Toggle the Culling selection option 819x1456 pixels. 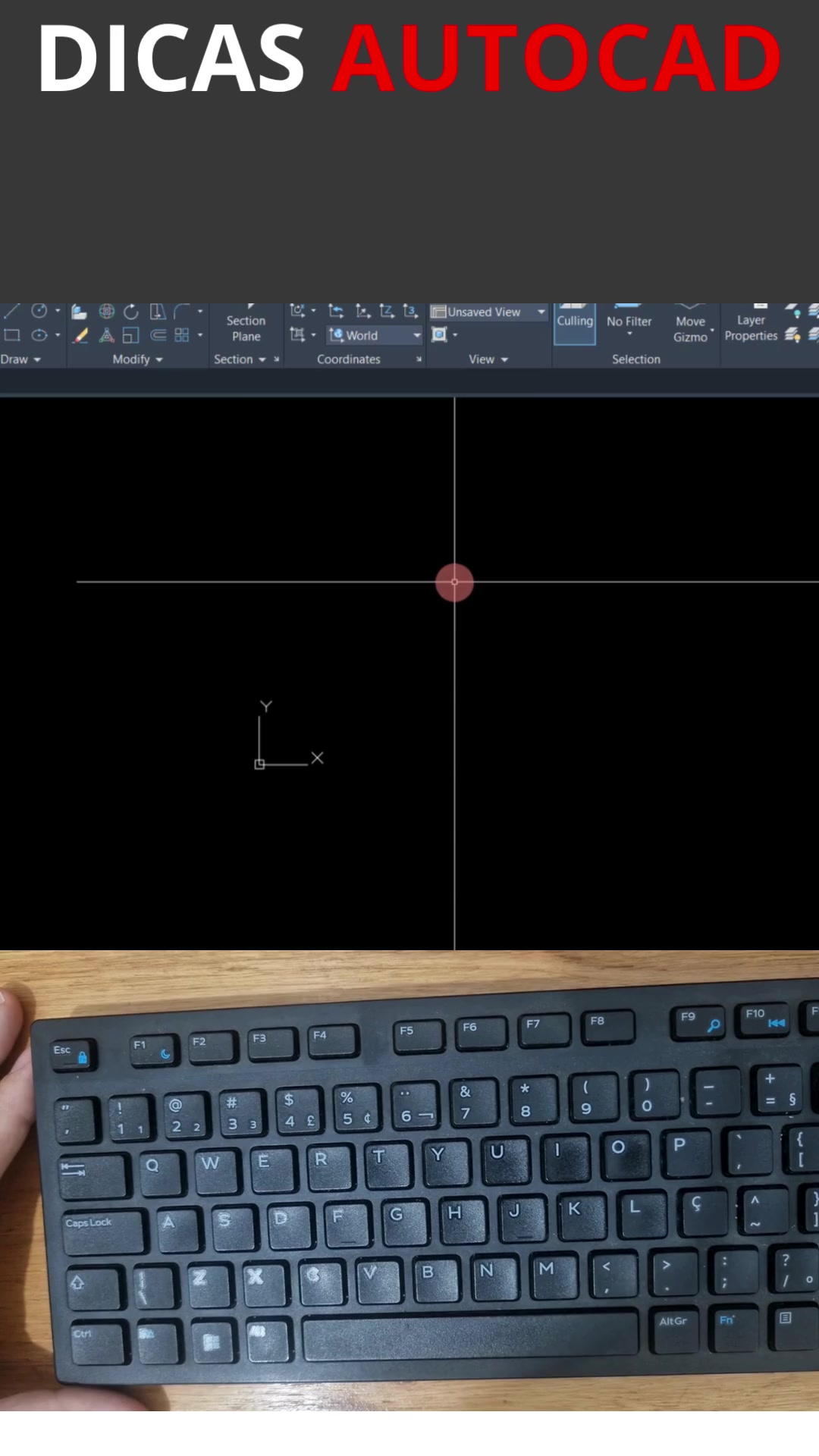pyautogui.click(x=575, y=324)
